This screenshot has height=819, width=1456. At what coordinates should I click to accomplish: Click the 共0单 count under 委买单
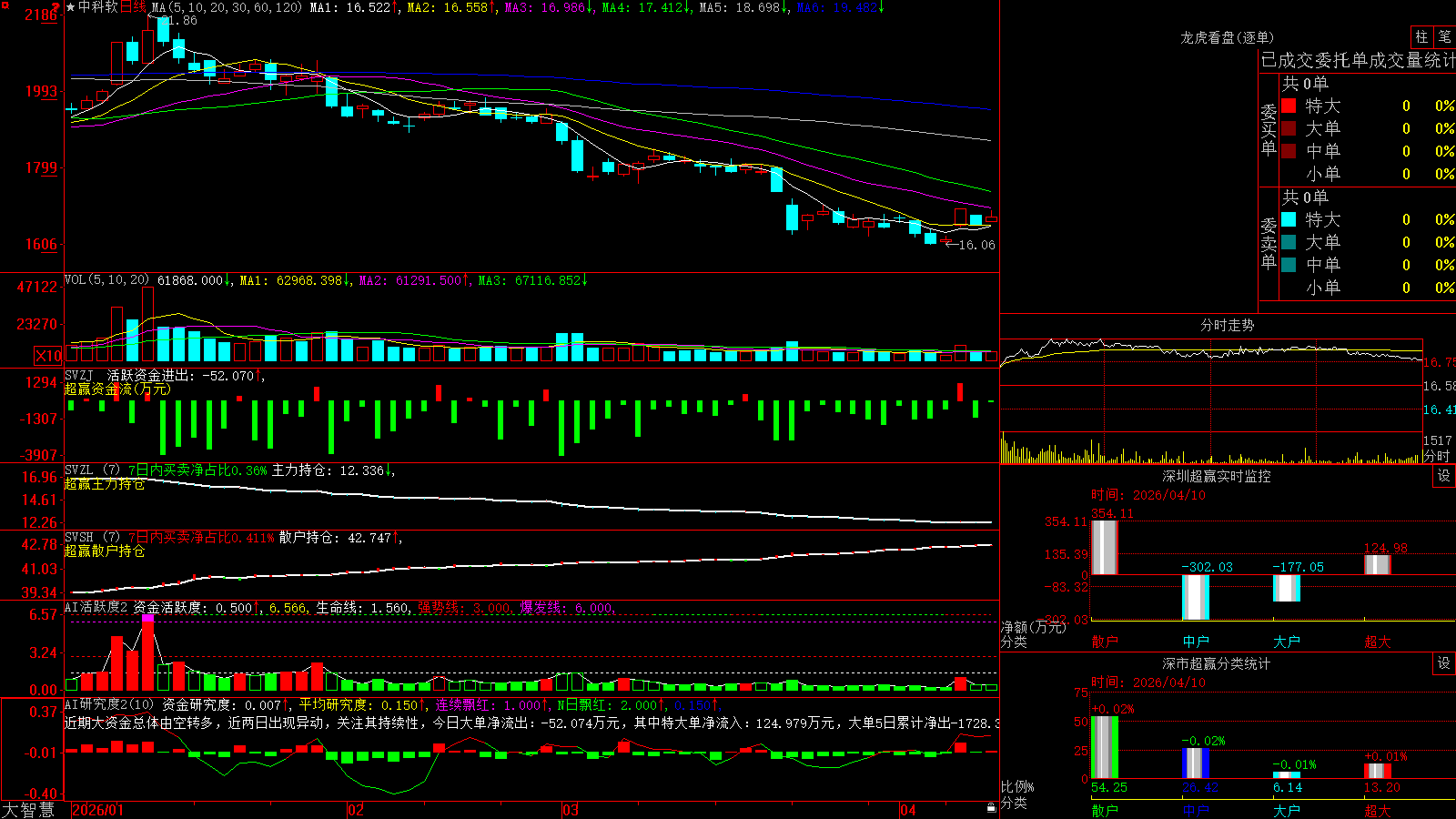pyautogui.click(x=1305, y=84)
